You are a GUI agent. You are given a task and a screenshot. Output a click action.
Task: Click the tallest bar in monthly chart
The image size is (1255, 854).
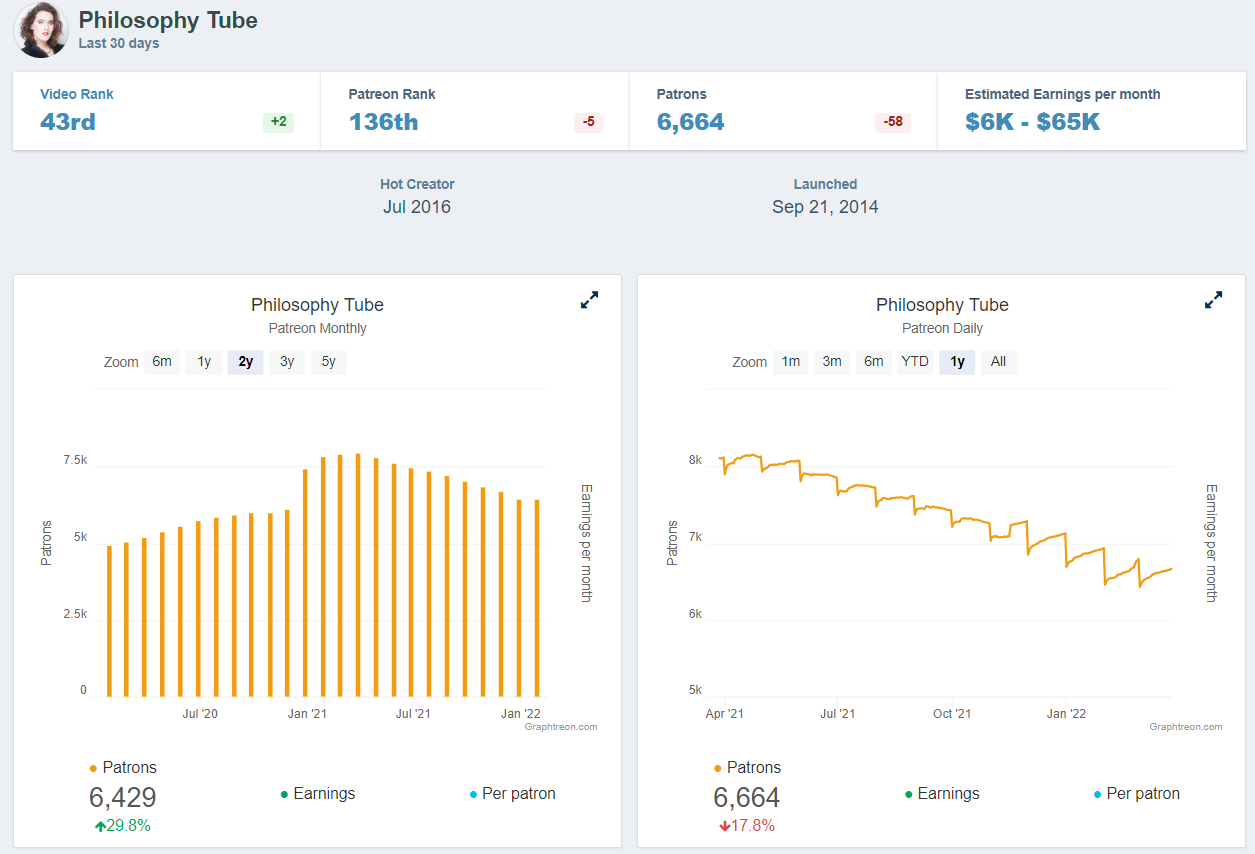click(x=358, y=575)
